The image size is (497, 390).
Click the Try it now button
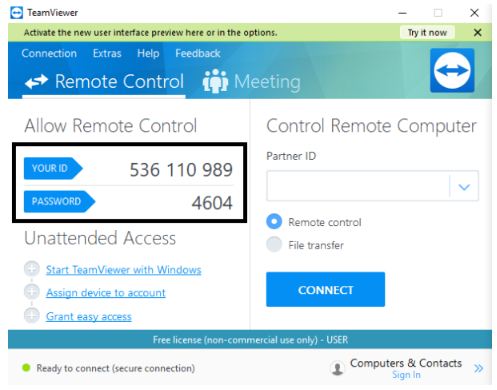tap(427, 32)
